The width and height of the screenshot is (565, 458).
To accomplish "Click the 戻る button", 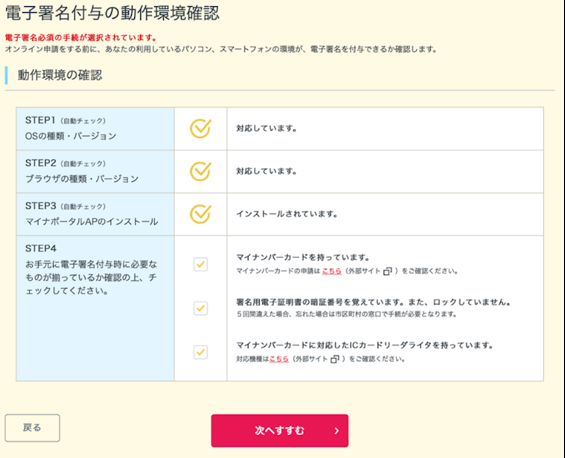I will point(32,428).
